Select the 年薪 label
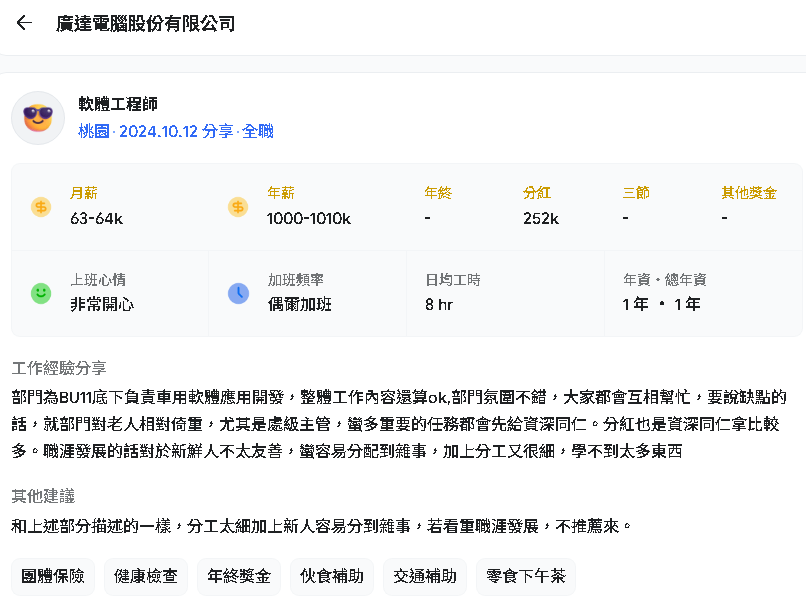806x597 pixels. pyautogui.click(x=281, y=193)
